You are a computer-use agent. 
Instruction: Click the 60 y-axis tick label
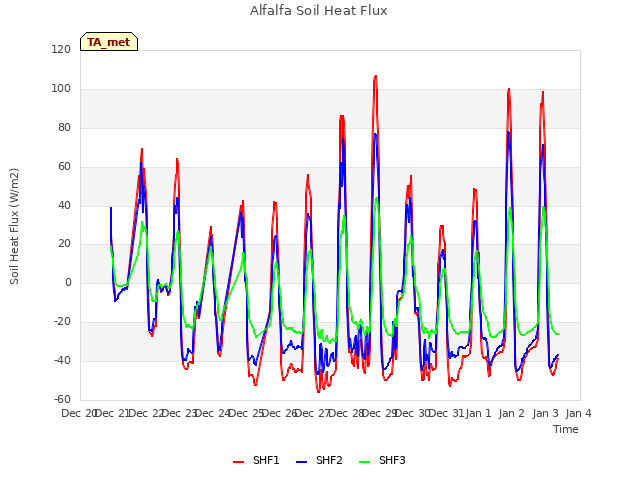[x=64, y=167]
